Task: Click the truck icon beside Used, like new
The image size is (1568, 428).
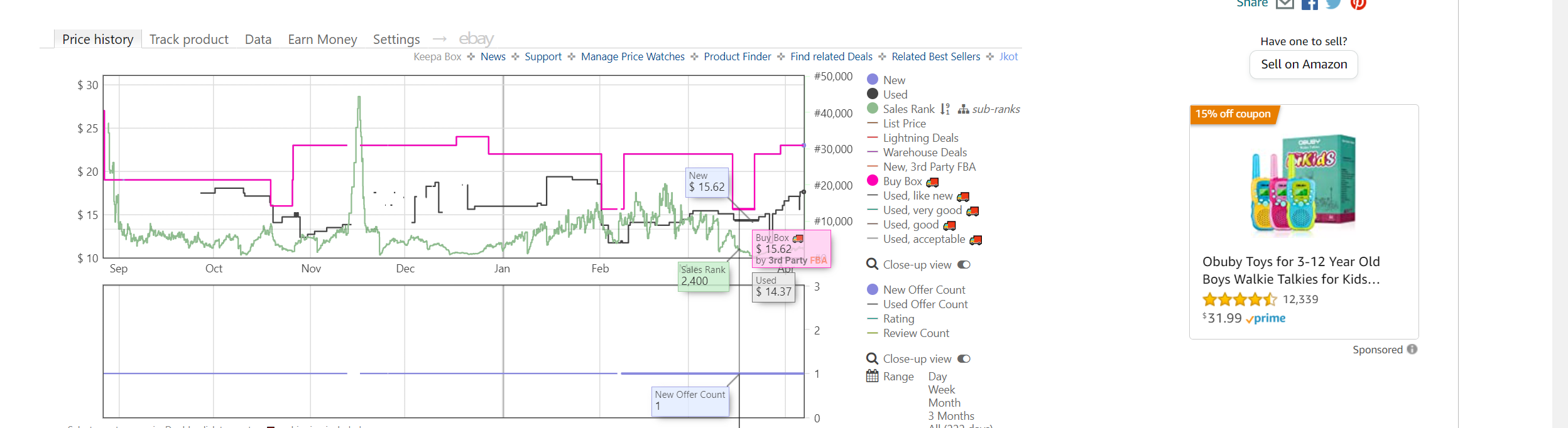Action: point(963,196)
